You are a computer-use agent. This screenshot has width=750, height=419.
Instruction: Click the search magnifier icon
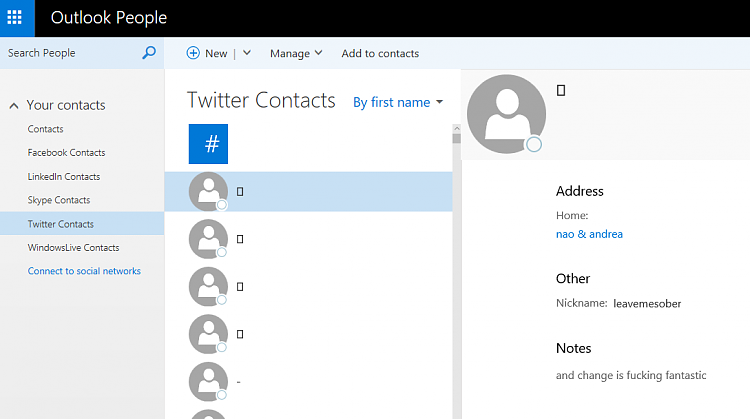(149, 53)
